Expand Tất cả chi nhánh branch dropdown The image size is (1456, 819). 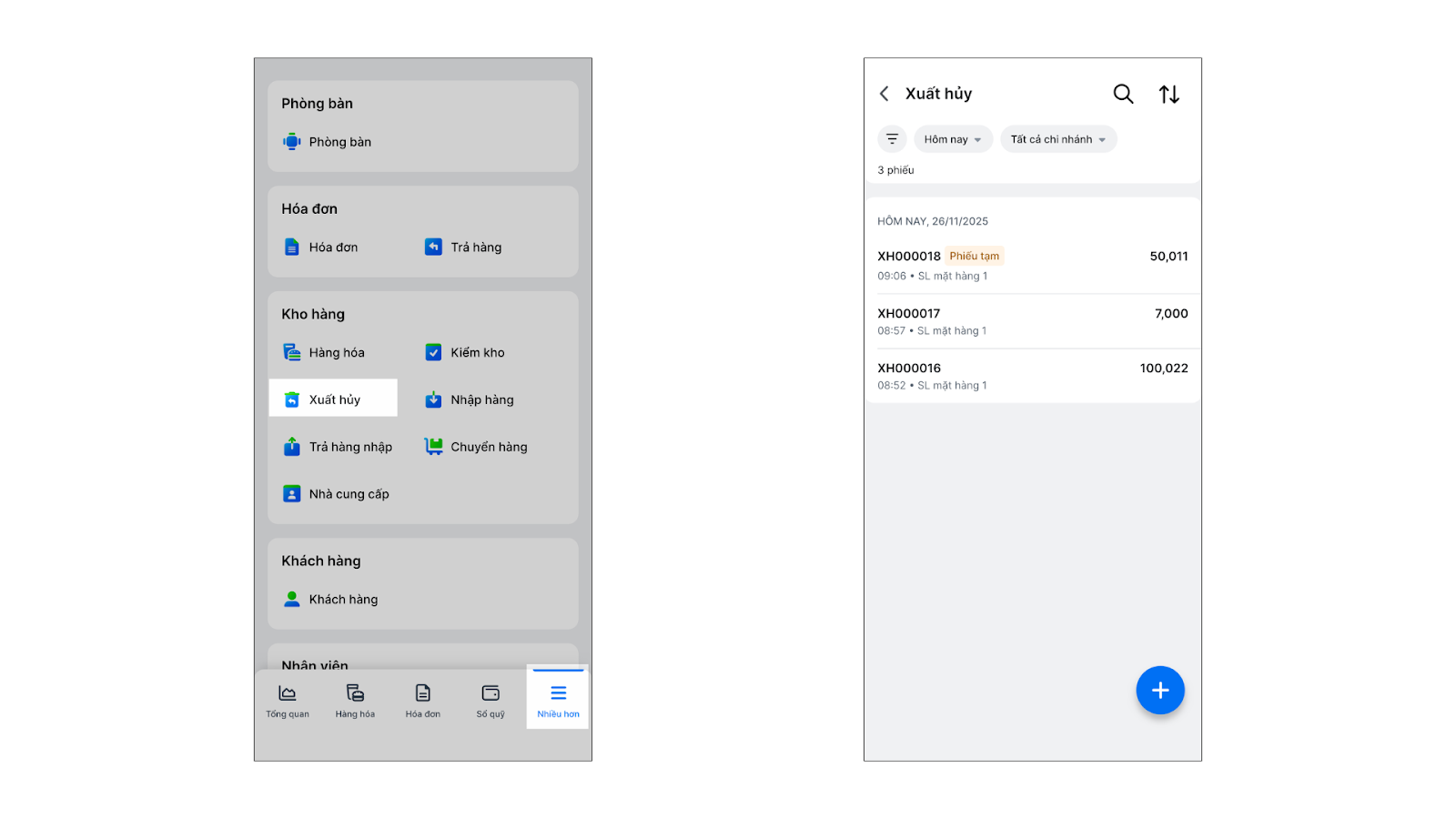pyautogui.click(x=1058, y=139)
